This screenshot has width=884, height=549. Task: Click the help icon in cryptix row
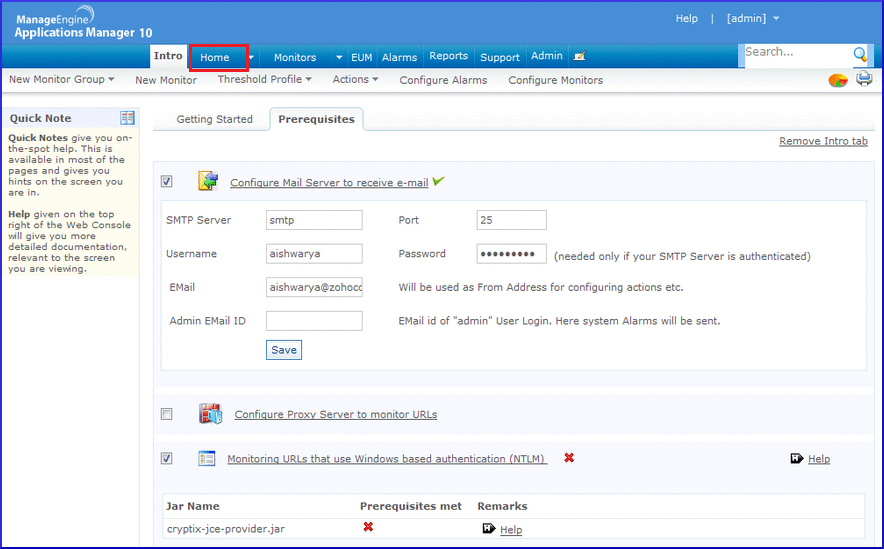[x=489, y=528]
